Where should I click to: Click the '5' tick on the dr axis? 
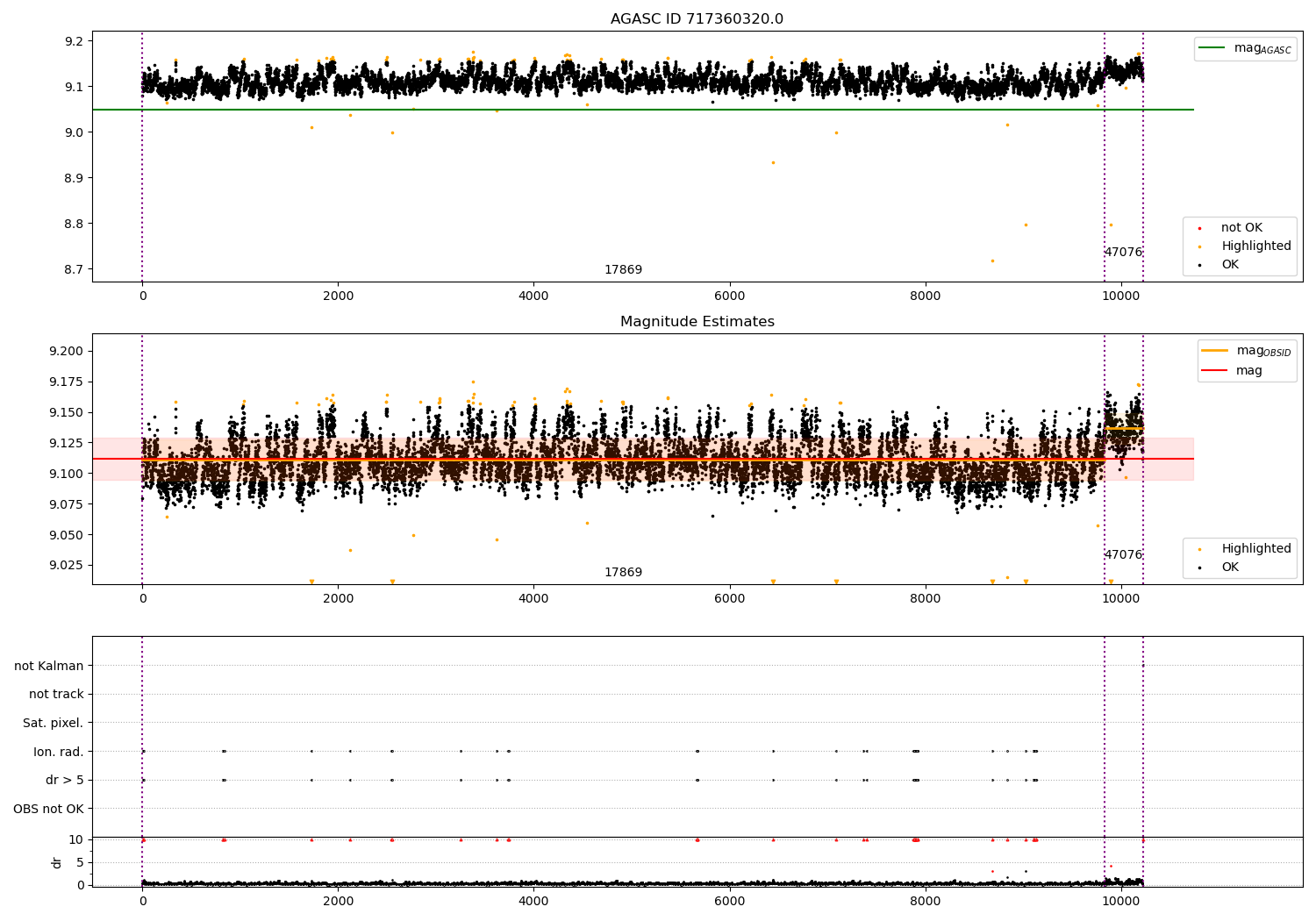pyautogui.click(x=80, y=863)
